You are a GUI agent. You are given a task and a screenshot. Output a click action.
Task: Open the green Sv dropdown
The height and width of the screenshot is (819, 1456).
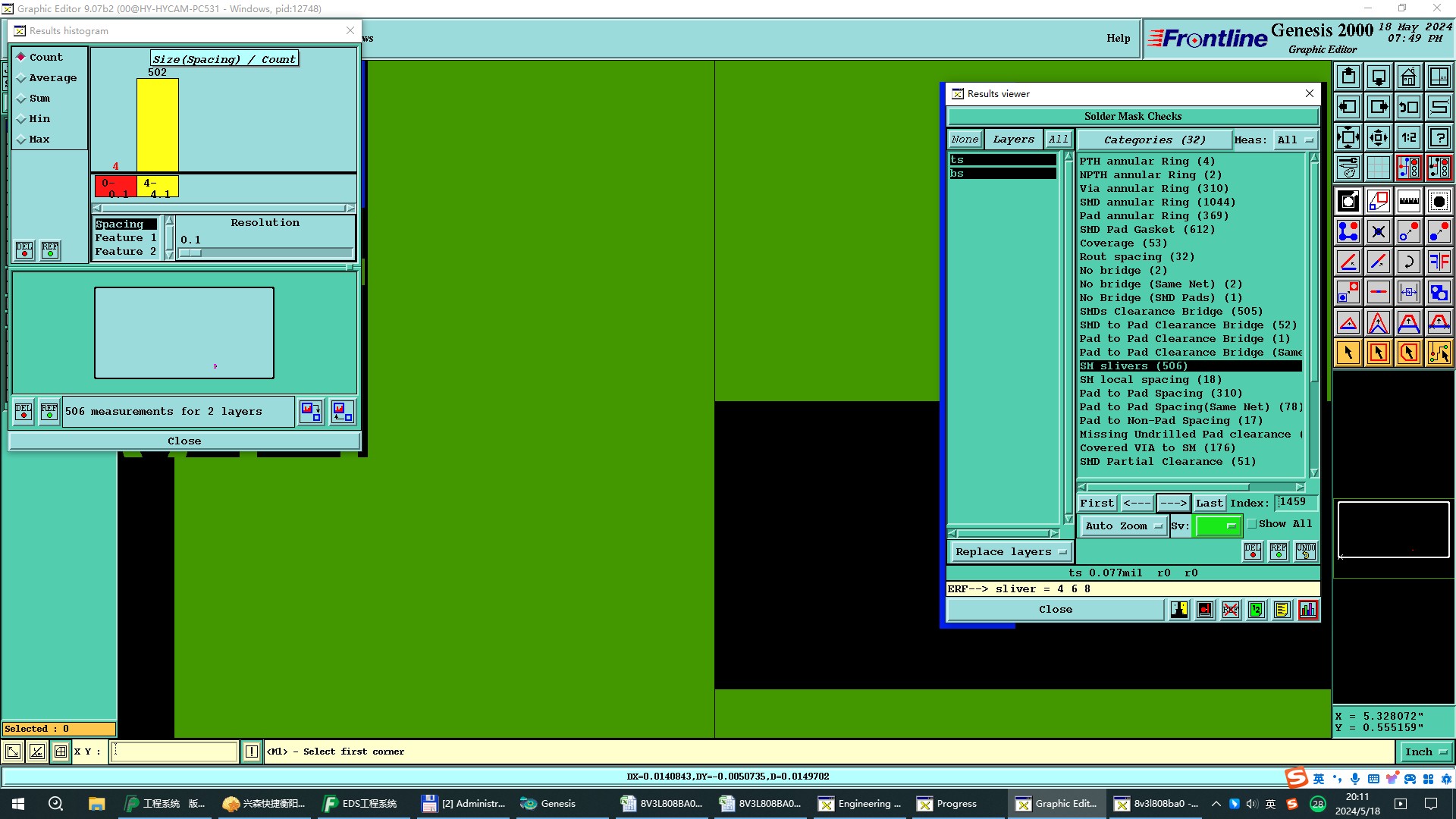coord(1218,526)
